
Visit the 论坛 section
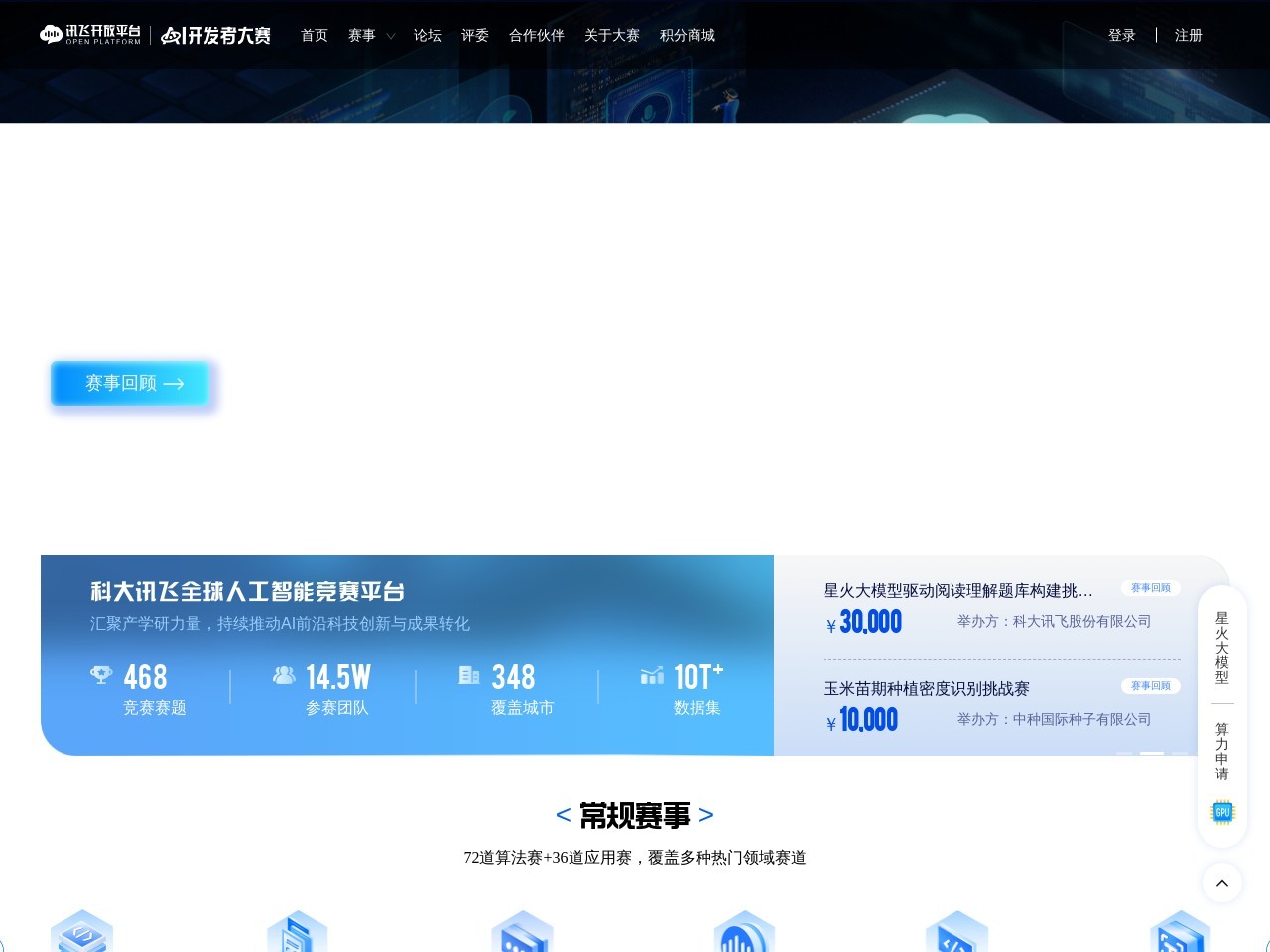point(428,35)
